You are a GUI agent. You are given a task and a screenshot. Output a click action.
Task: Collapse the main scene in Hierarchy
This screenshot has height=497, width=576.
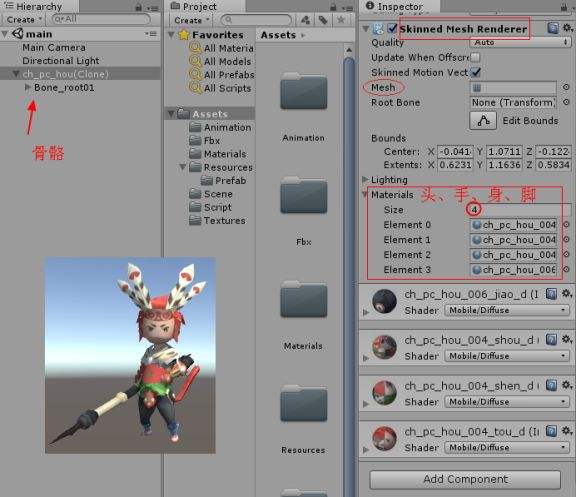[5, 35]
